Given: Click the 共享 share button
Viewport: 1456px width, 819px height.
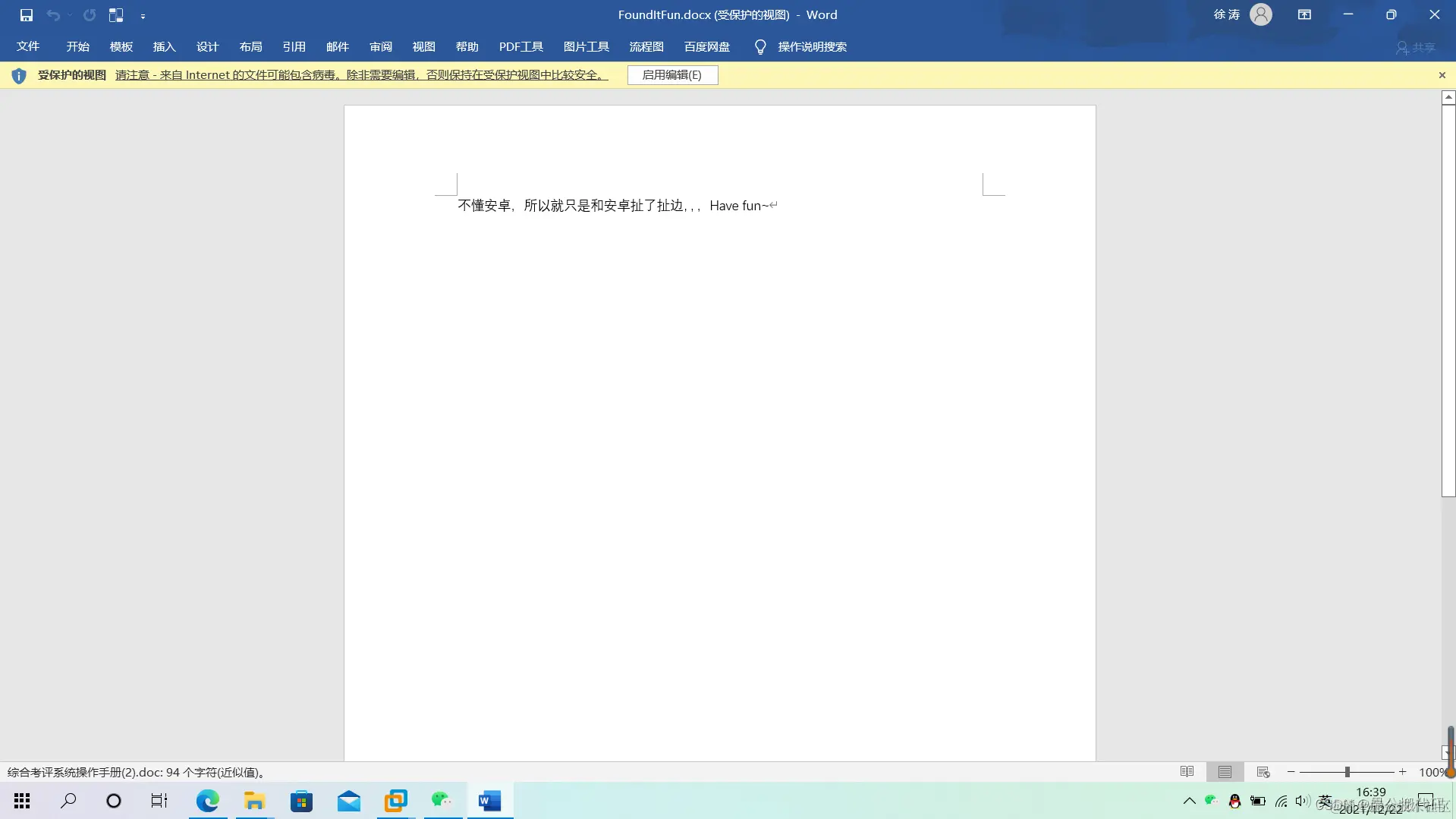Looking at the screenshot, I should (x=1416, y=48).
